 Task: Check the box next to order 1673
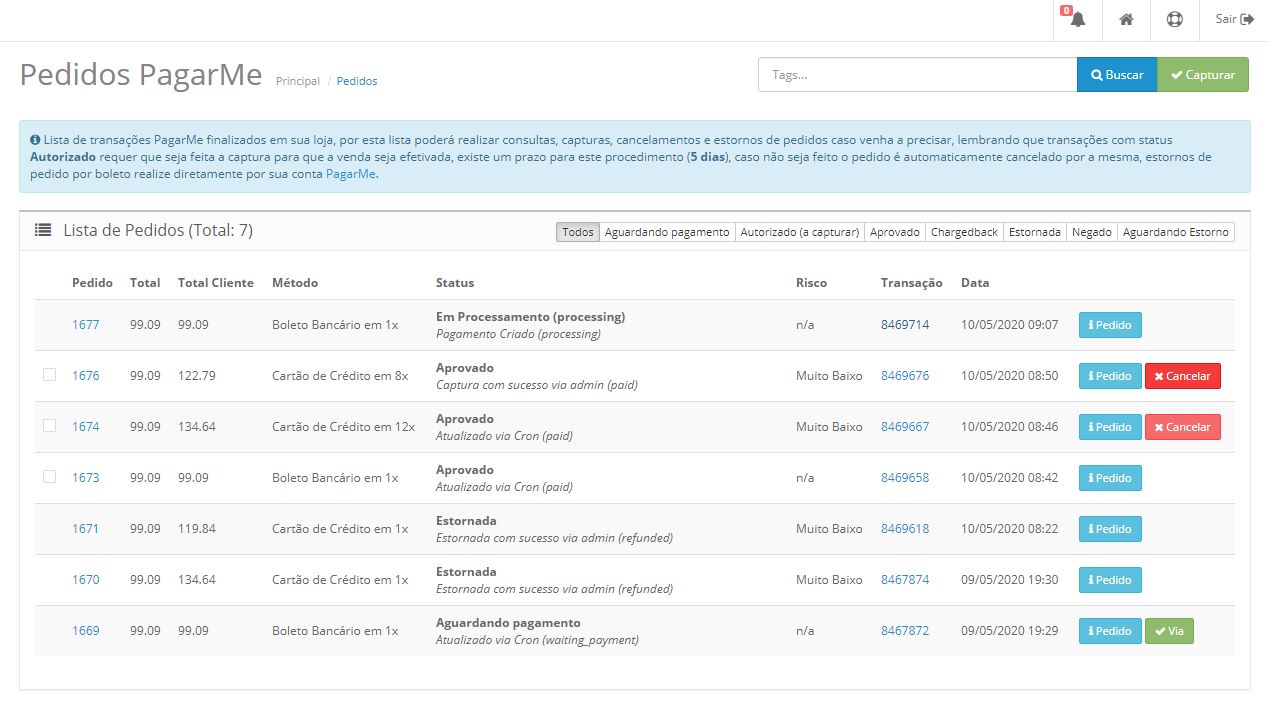coord(49,477)
